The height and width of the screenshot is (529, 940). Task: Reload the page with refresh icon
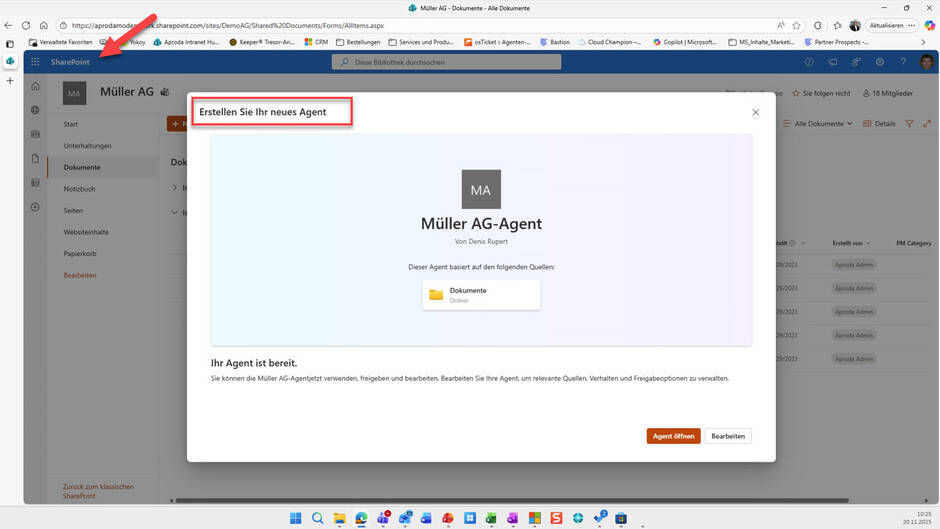(x=26, y=25)
